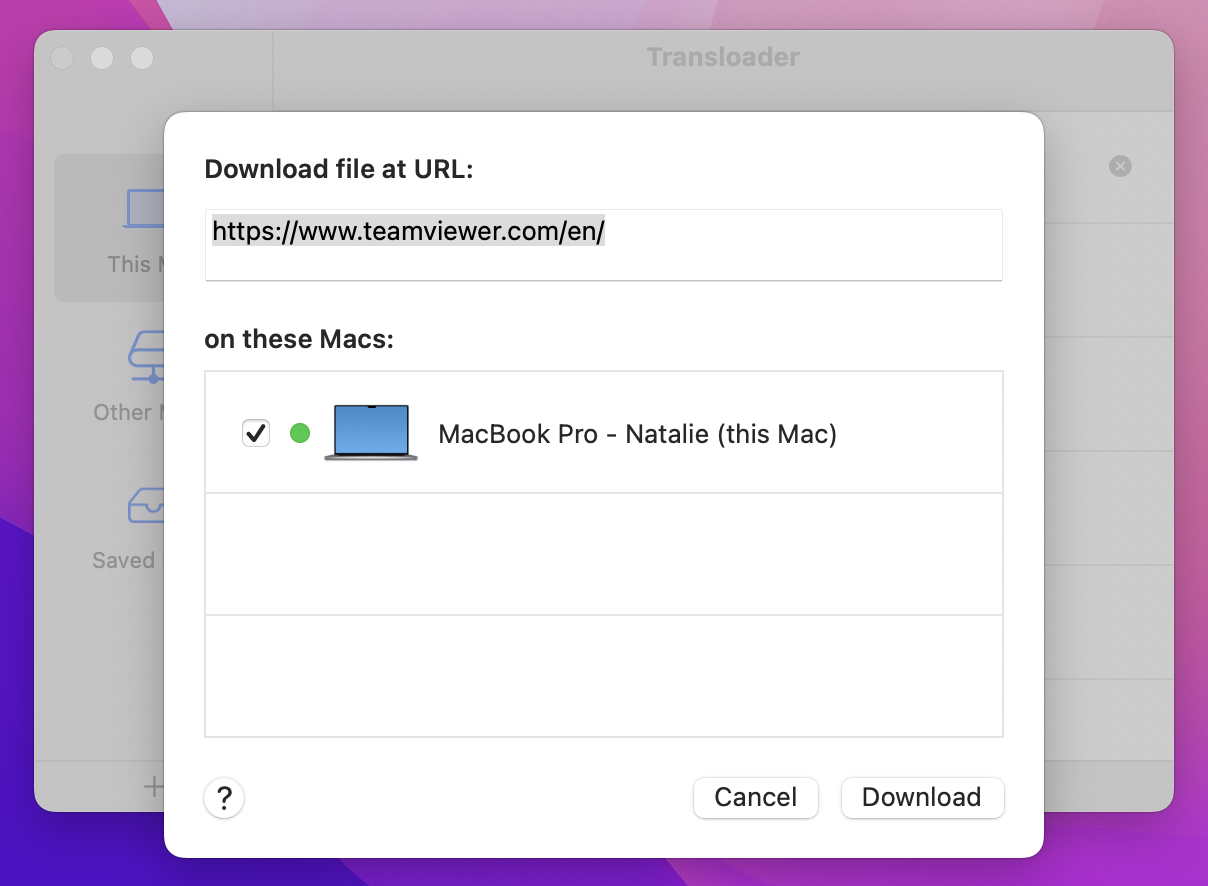Click the Download button
Image resolution: width=1208 pixels, height=886 pixels.
tap(922, 797)
